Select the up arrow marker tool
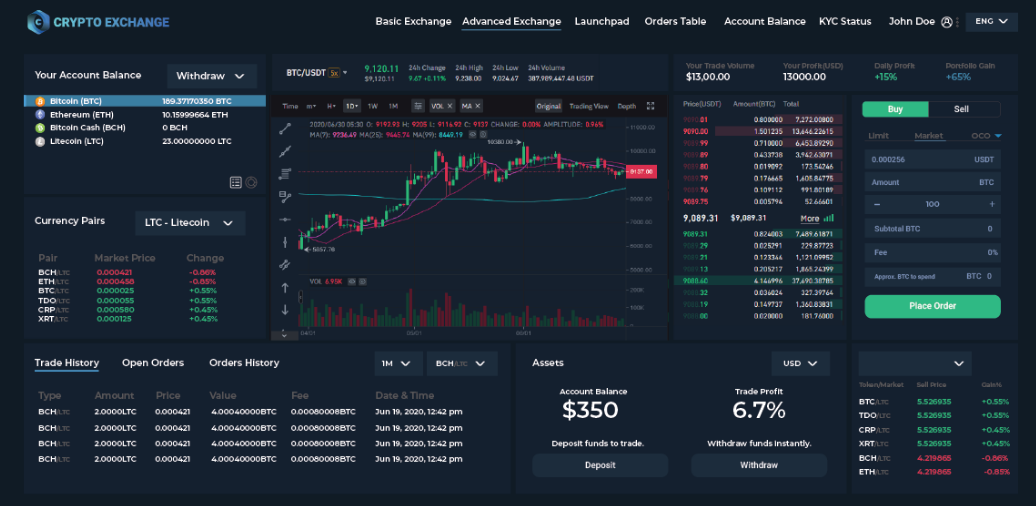 (285, 288)
